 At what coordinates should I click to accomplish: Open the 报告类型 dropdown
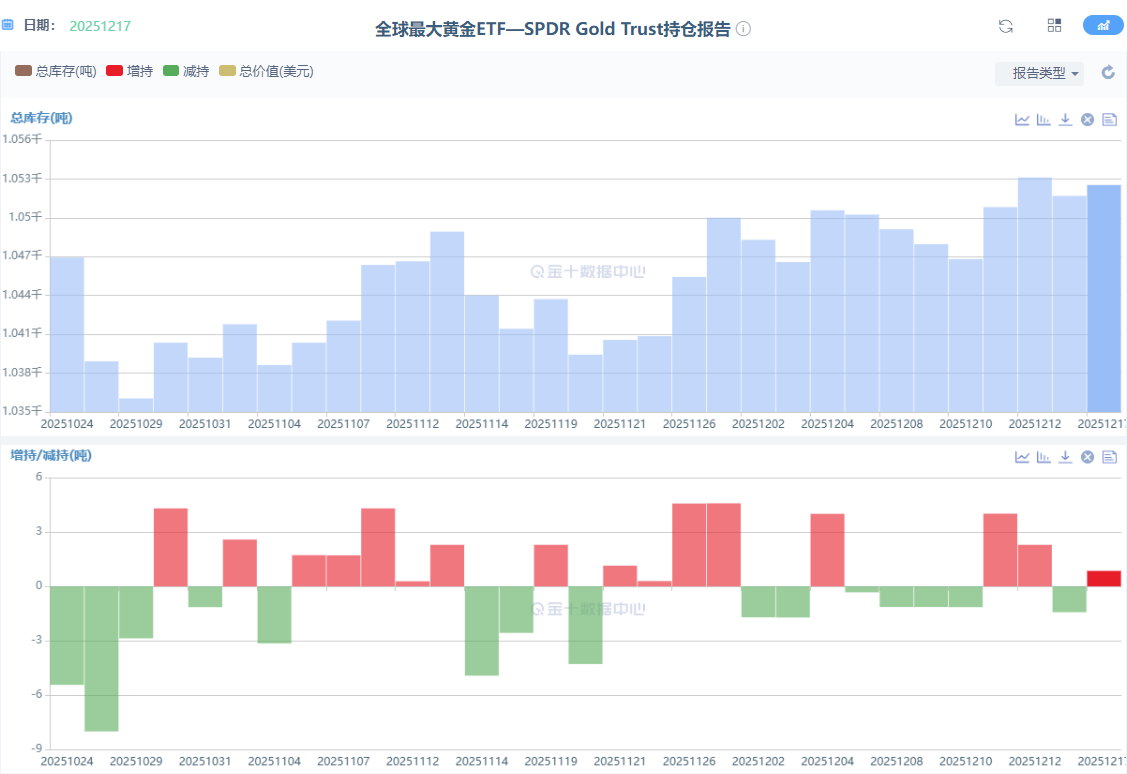pos(1040,73)
